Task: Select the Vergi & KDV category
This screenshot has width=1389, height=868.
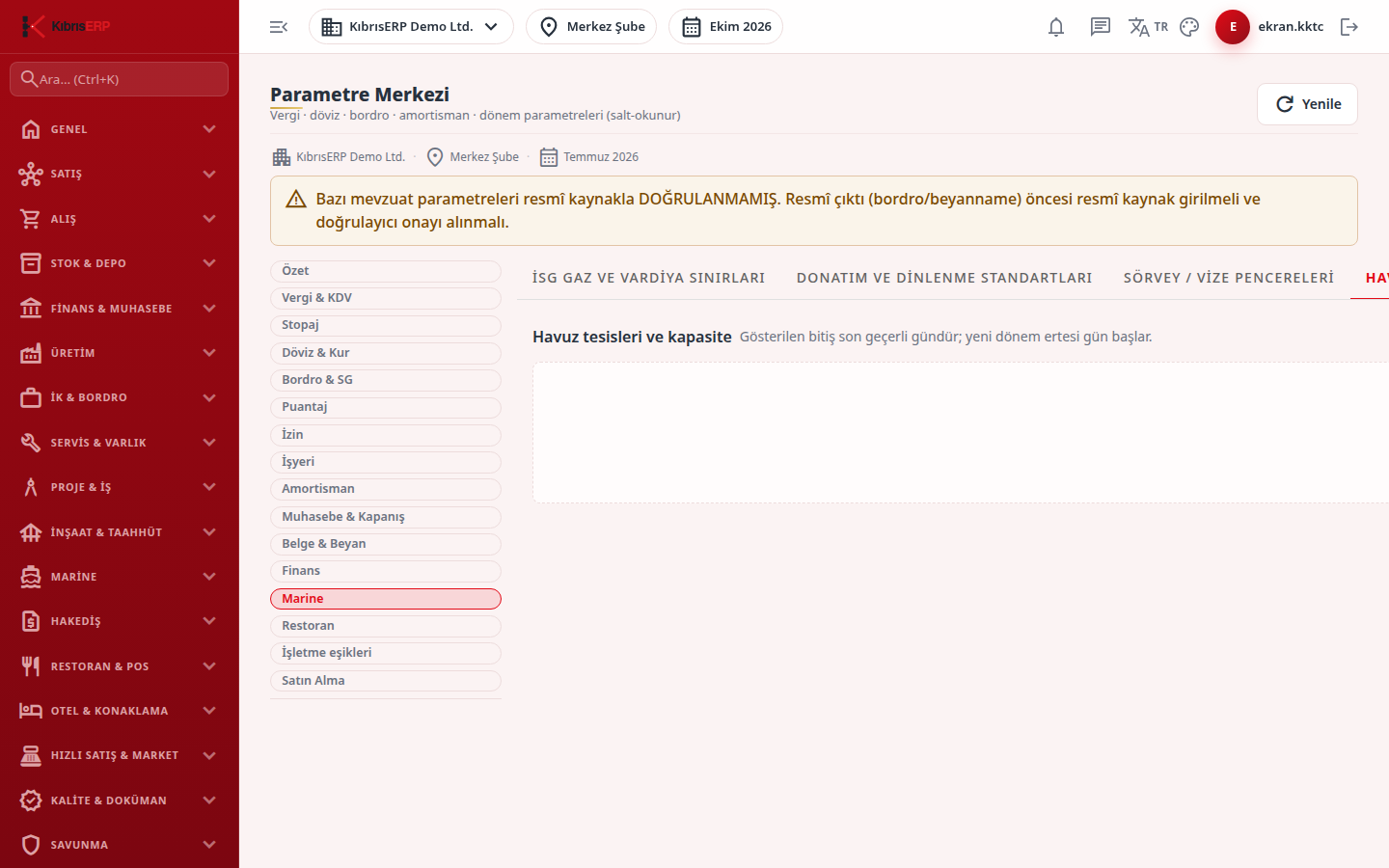Action: click(386, 298)
